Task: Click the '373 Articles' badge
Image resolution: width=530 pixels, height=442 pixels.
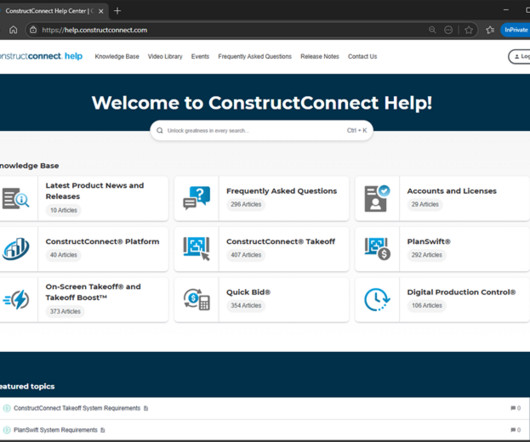Action: pyautogui.click(x=65, y=311)
